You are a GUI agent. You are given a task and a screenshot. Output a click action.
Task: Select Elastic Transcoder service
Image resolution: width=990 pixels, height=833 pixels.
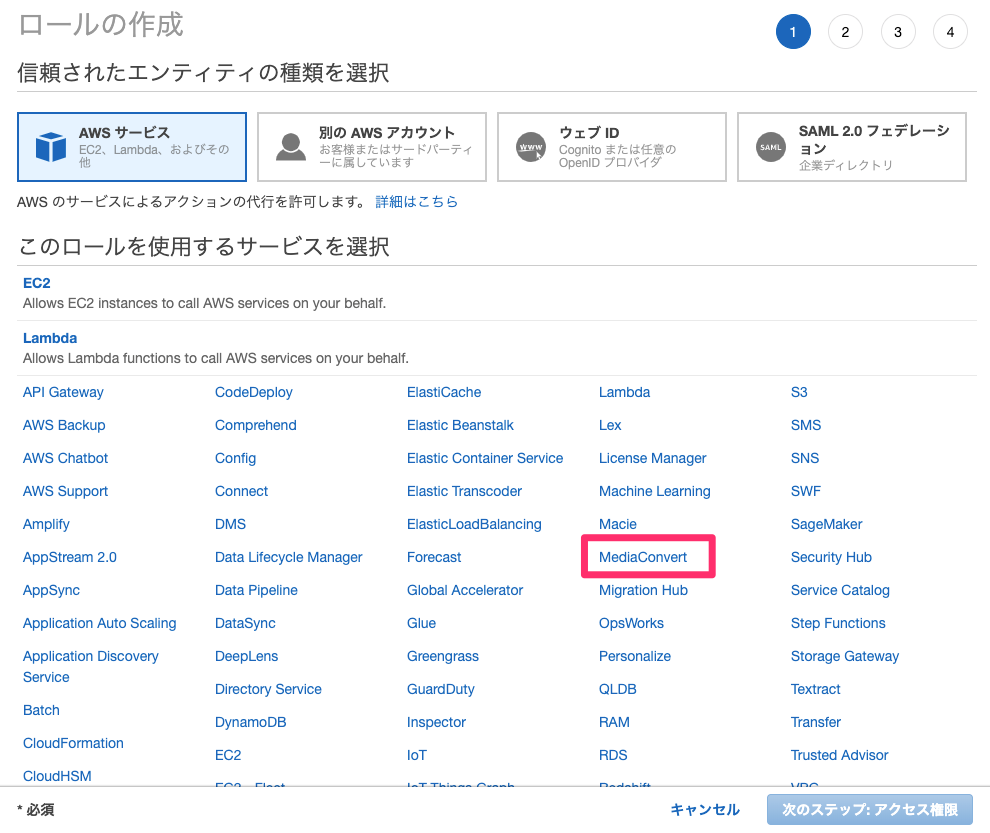(x=464, y=491)
